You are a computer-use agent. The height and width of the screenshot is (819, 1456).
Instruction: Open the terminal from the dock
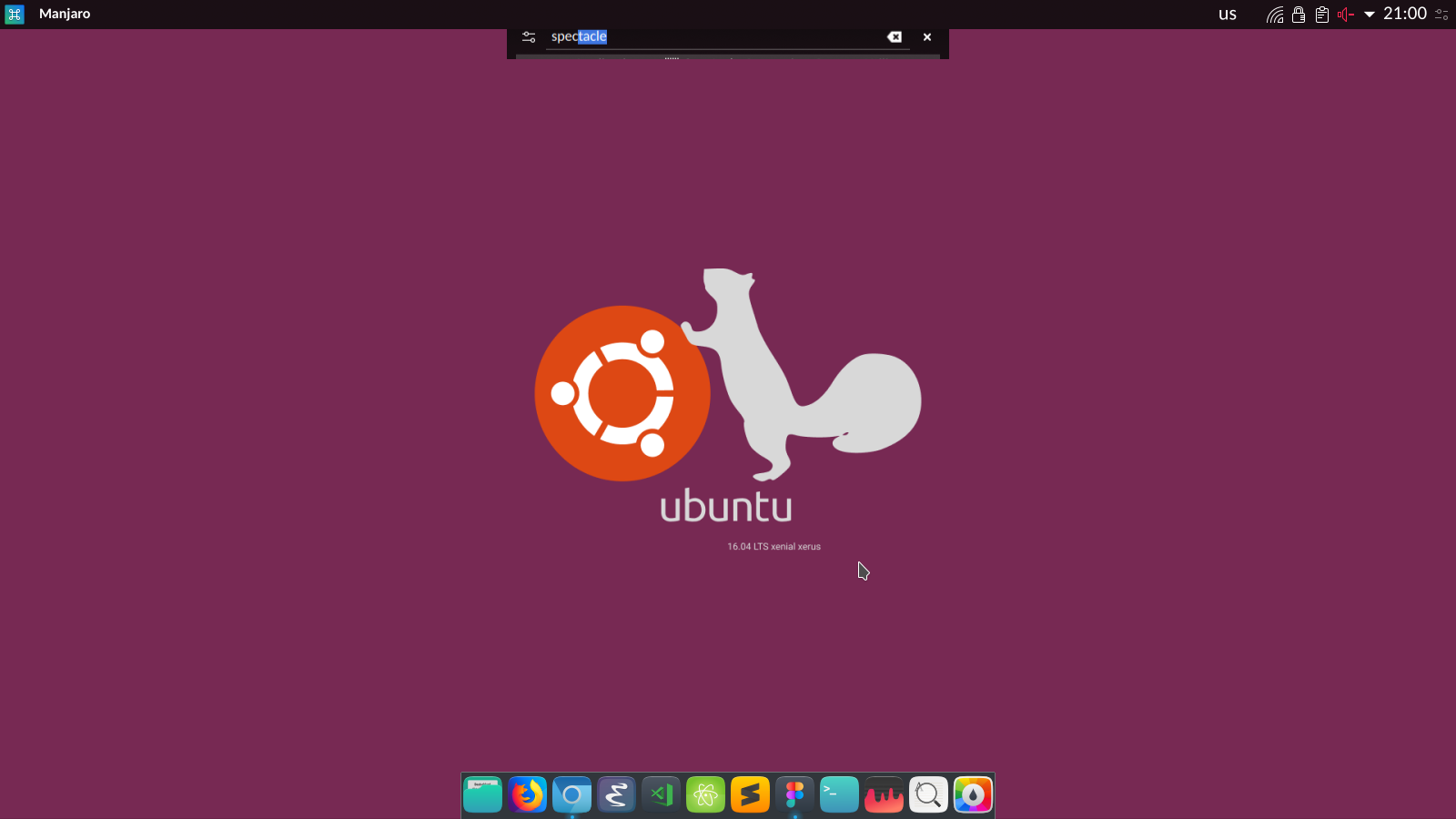point(839,795)
